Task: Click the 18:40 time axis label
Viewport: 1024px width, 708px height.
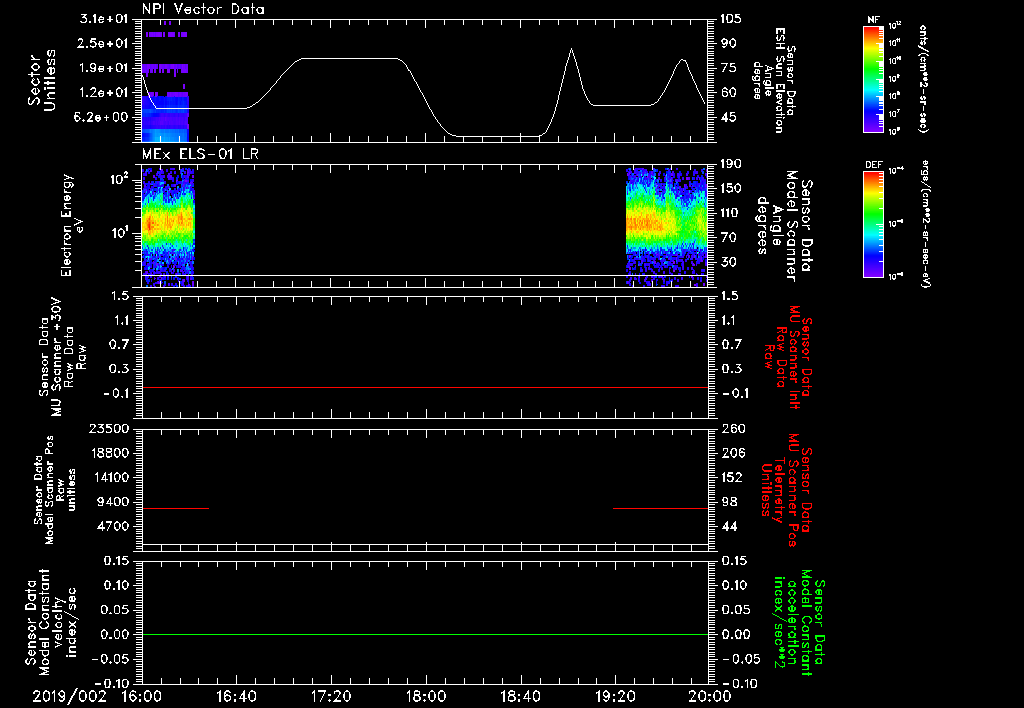Action: click(x=520, y=696)
